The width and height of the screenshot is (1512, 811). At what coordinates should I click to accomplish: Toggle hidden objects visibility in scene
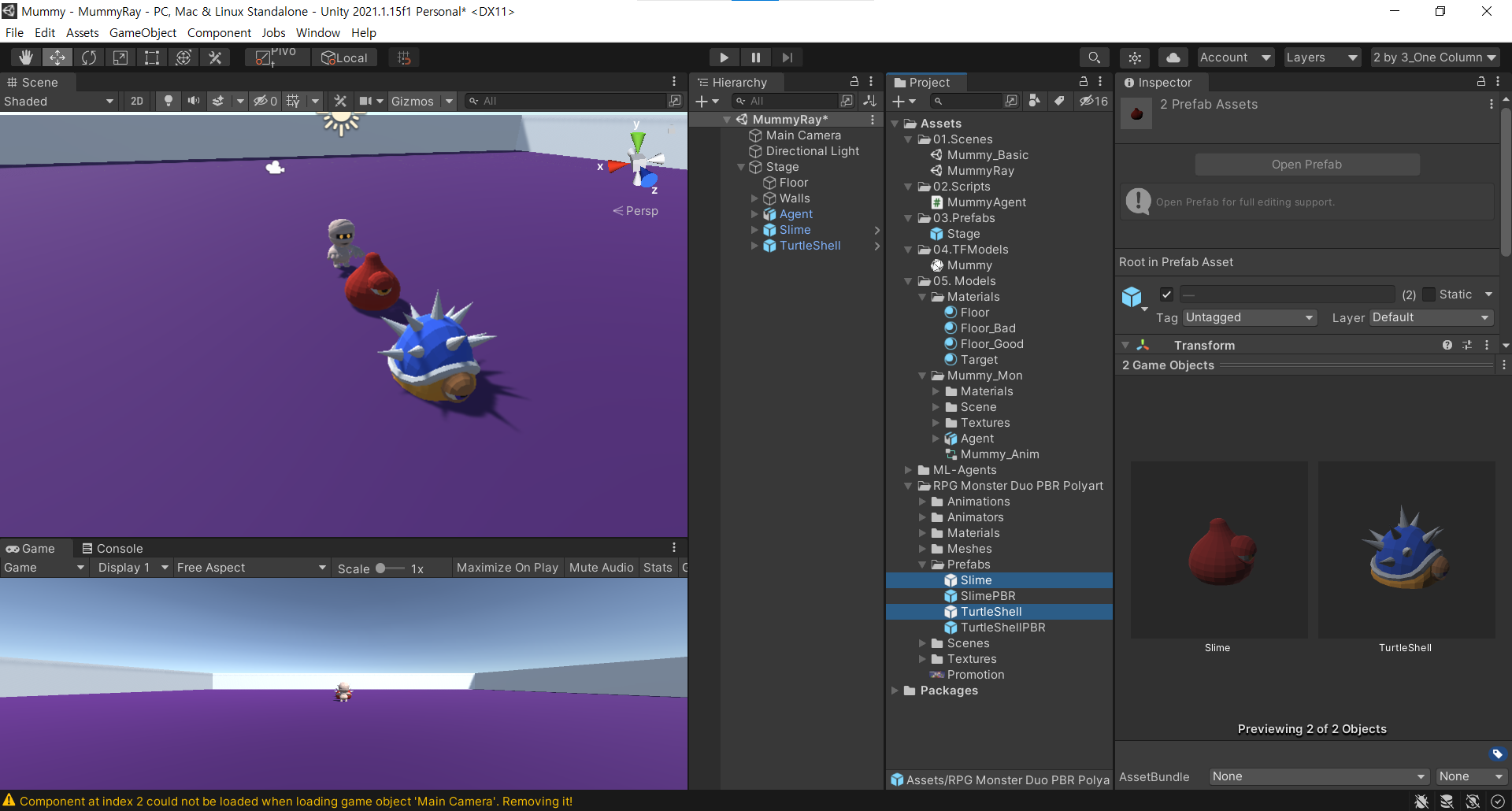[265, 101]
